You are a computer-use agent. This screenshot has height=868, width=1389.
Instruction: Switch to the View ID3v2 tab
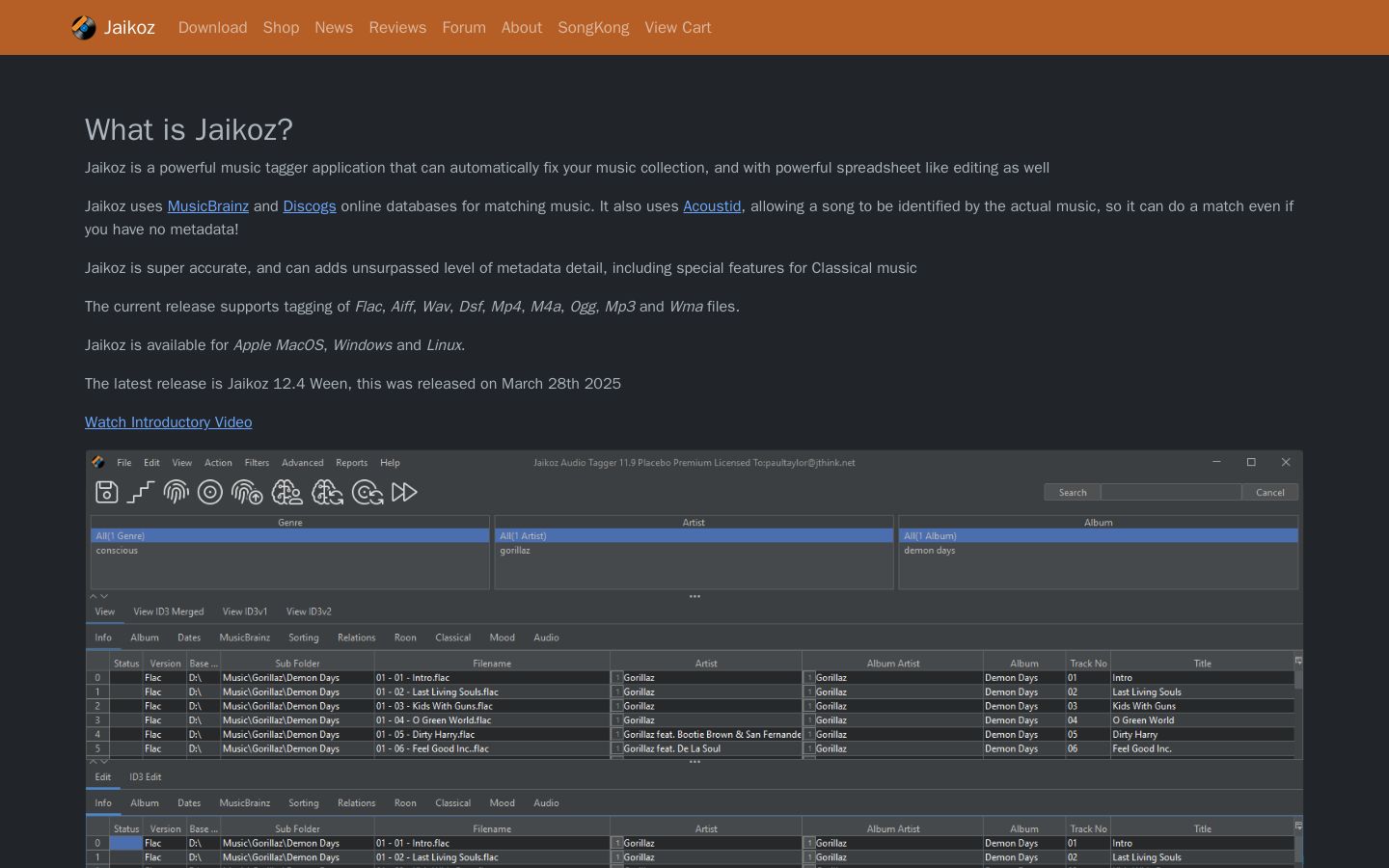point(309,611)
